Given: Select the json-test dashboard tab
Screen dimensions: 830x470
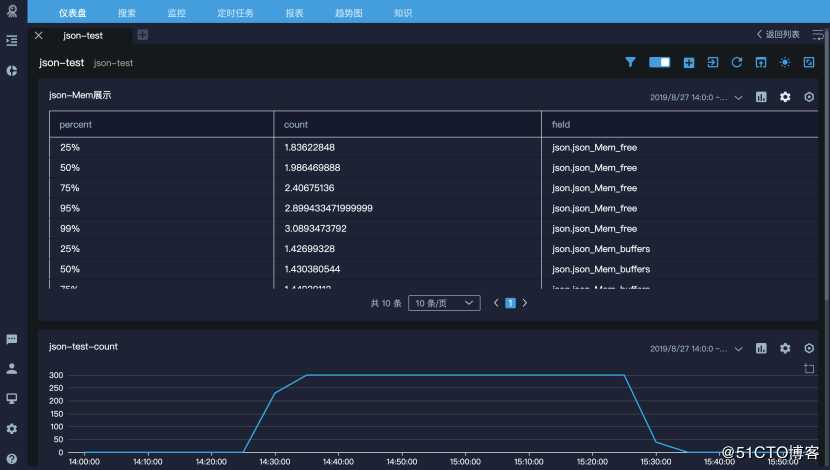Looking at the screenshot, I should [x=83, y=35].
